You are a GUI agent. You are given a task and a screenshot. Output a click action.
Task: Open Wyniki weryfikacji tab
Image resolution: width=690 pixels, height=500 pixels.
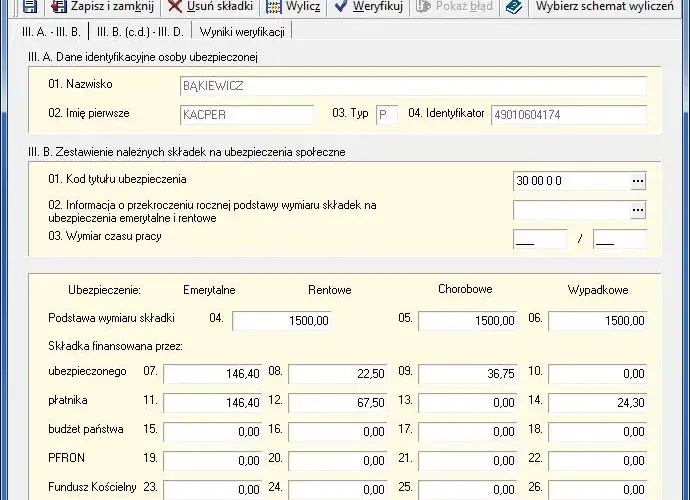(242, 32)
